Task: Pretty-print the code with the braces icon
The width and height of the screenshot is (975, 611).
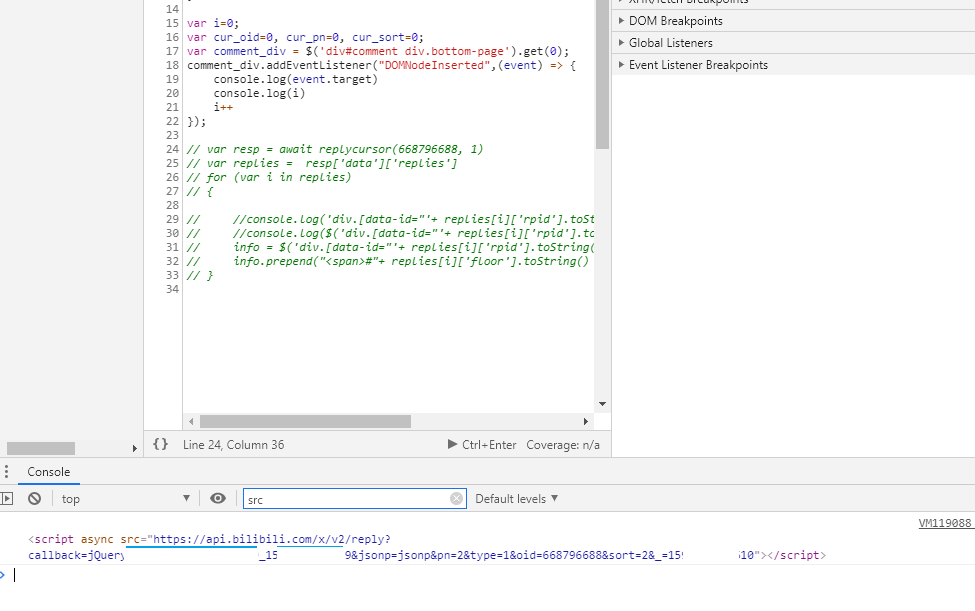Action: tap(160, 444)
